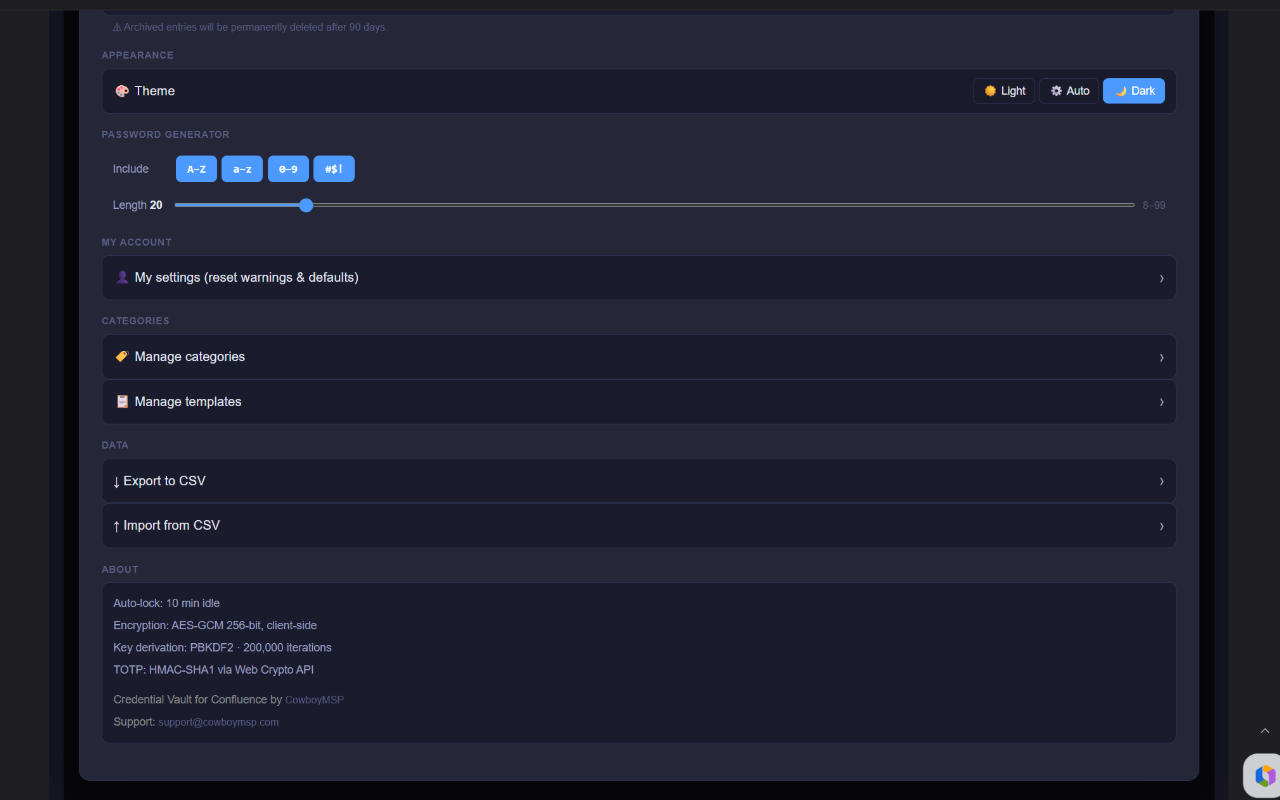The width and height of the screenshot is (1280, 800).
Task: Click the TOTP: HMAC-SHA1 line
Action: (x=213, y=669)
